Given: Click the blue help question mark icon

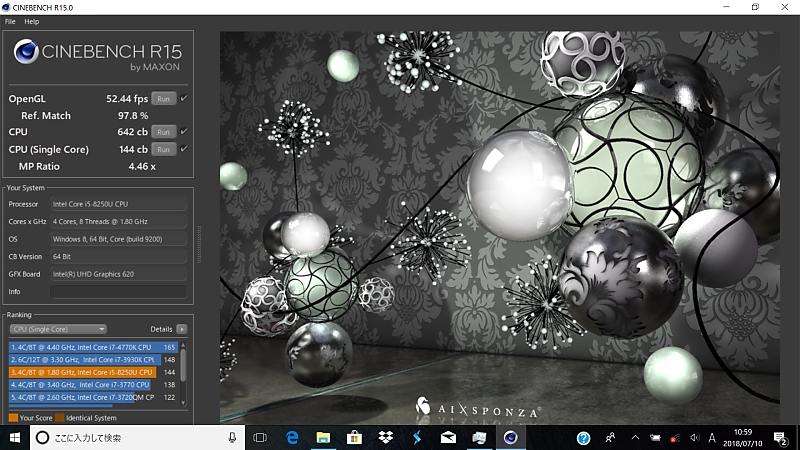Looking at the screenshot, I should click(x=583, y=438).
